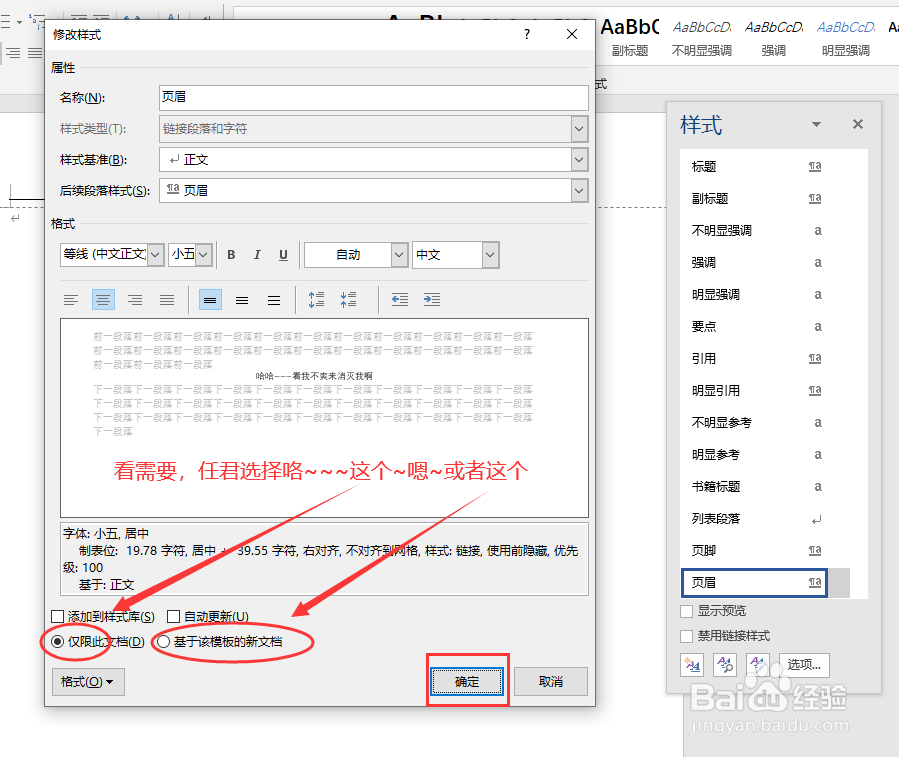The width and height of the screenshot is (899, 757).
Task: Close the 样式 pane
Action: point(858,124)
